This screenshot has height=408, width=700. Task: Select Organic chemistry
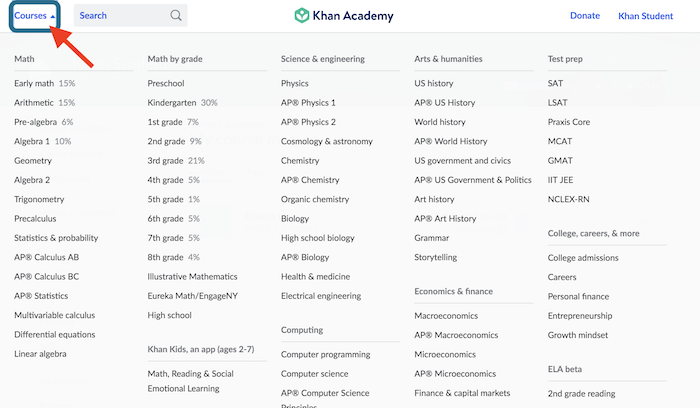pos(314,199)
